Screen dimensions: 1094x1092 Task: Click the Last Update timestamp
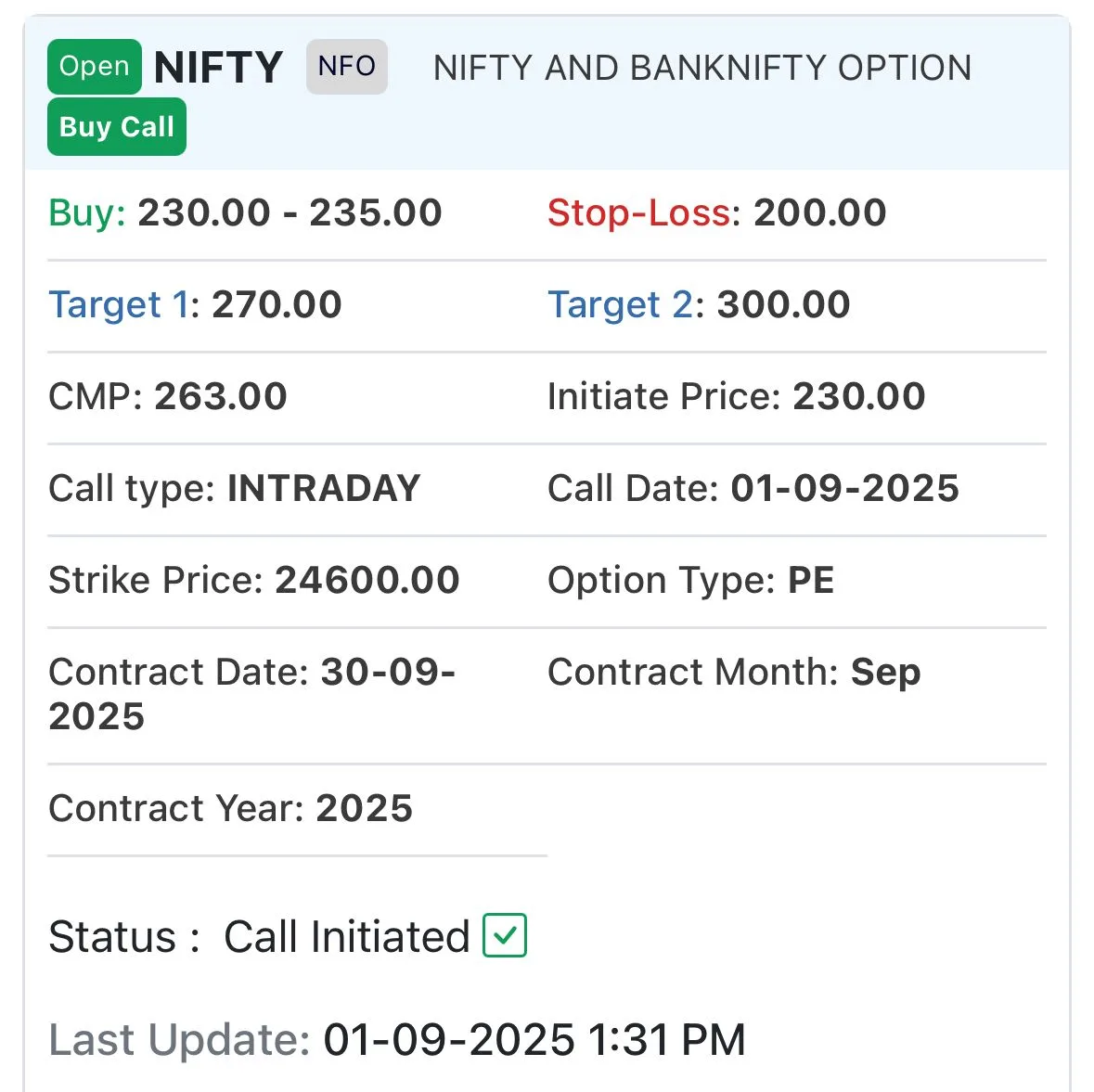pos(534,1040)
